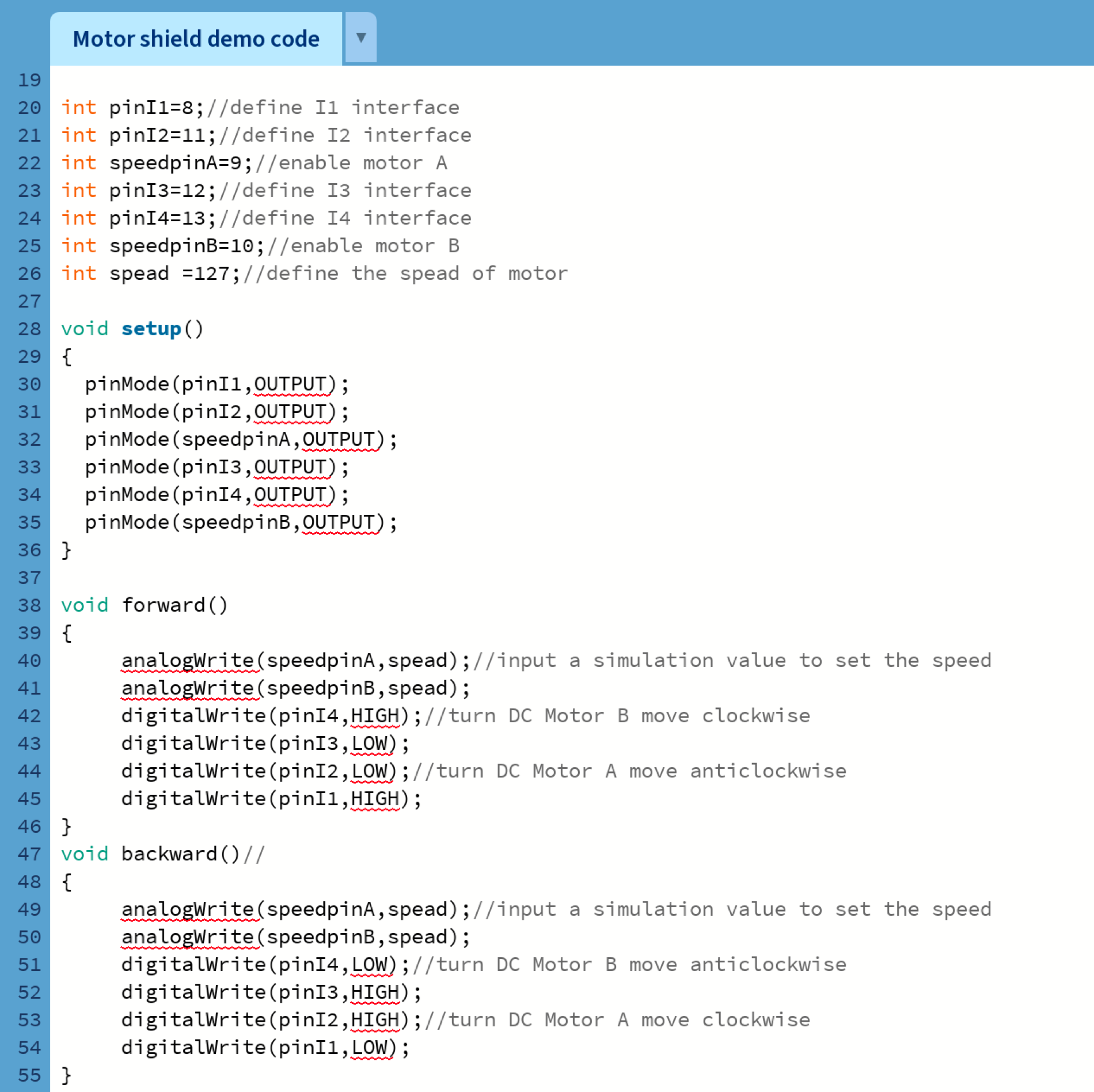Click the closing brace on line 55
Viewport: 1094px width, 1092px height.
click(67, 1075)
